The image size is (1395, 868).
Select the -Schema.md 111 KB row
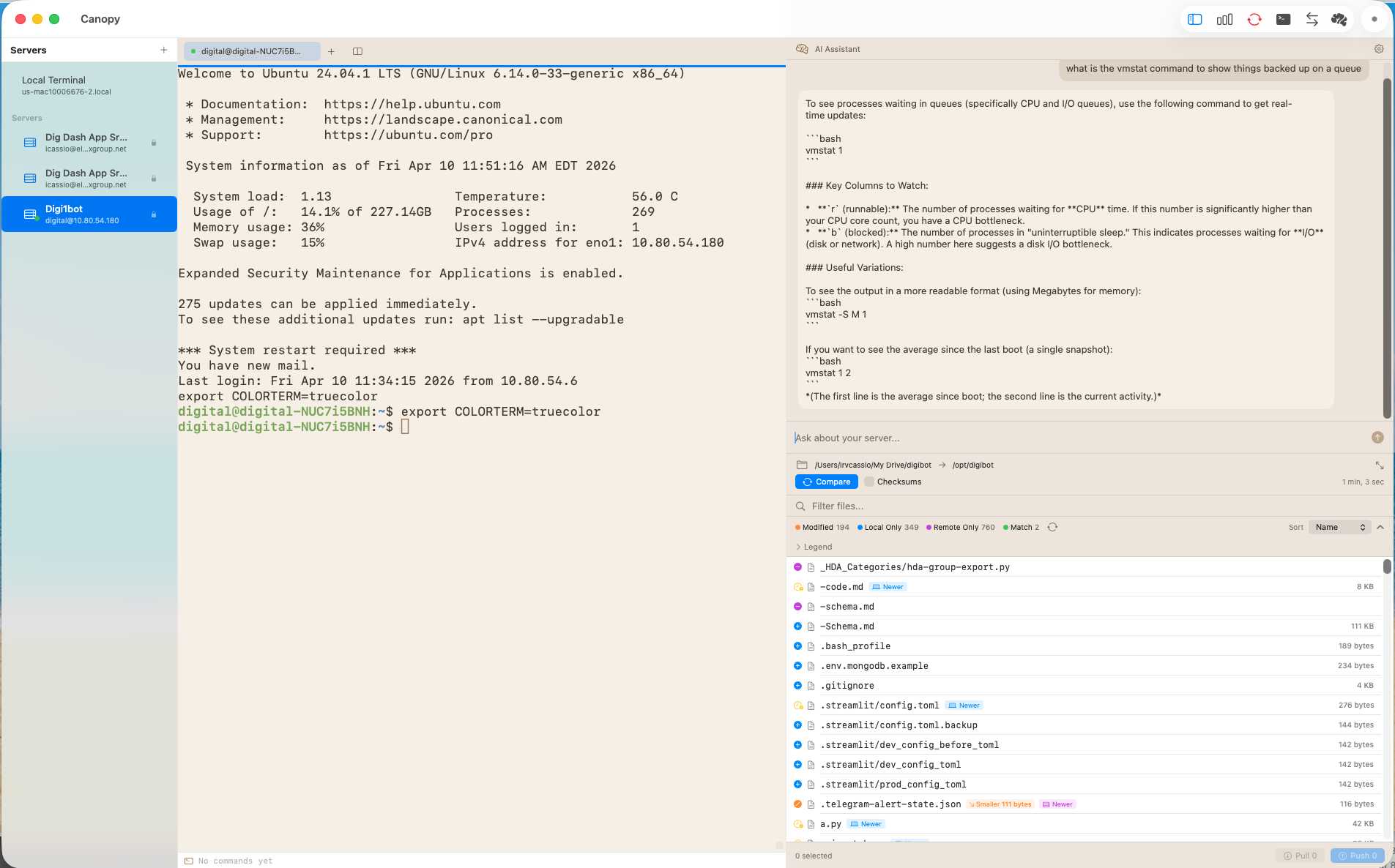click(1084, 626)
